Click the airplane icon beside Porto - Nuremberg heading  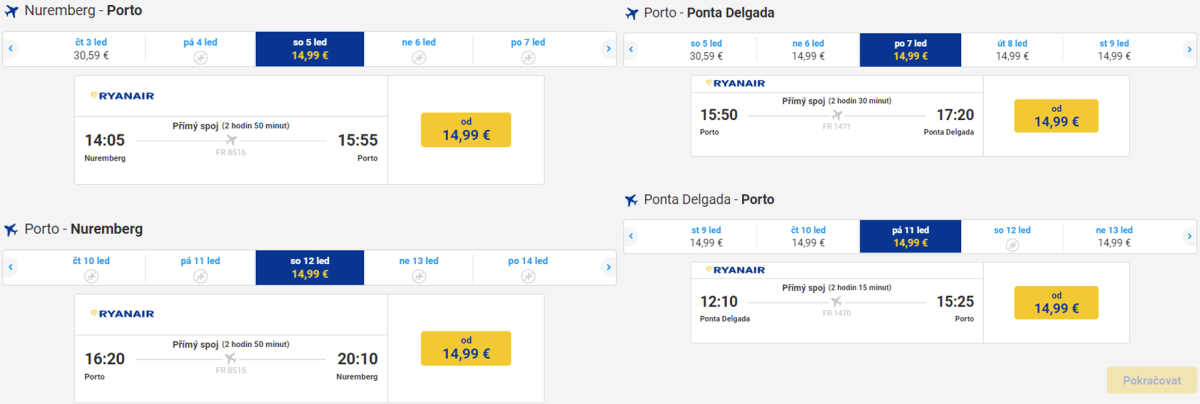tap(12, 229)
